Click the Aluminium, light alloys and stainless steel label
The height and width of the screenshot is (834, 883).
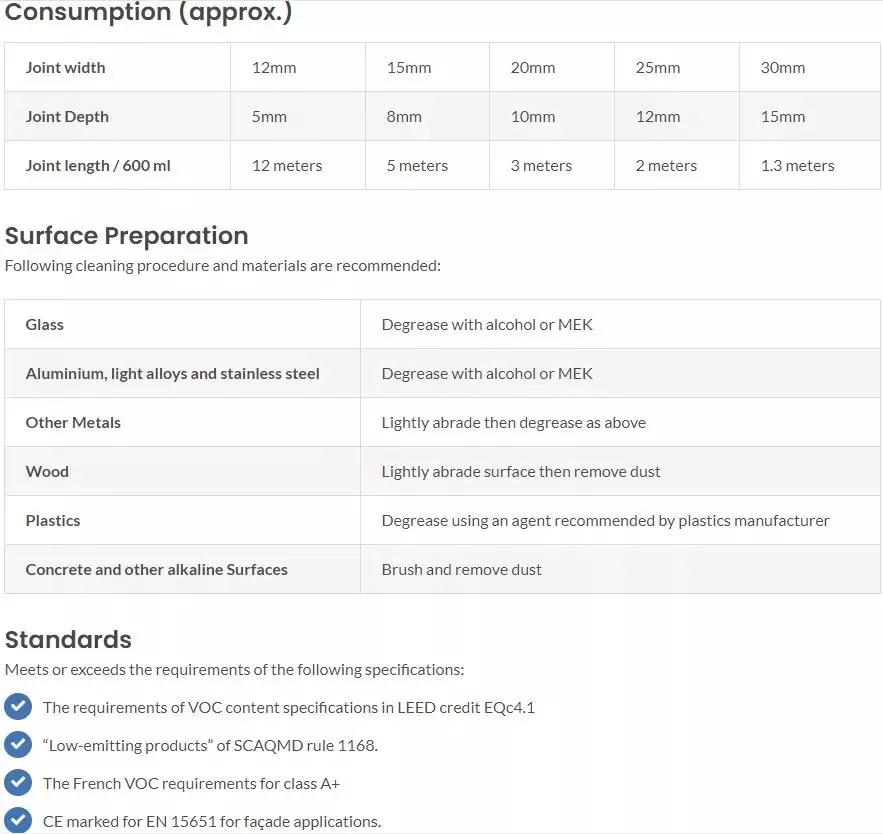coord(172,374)
